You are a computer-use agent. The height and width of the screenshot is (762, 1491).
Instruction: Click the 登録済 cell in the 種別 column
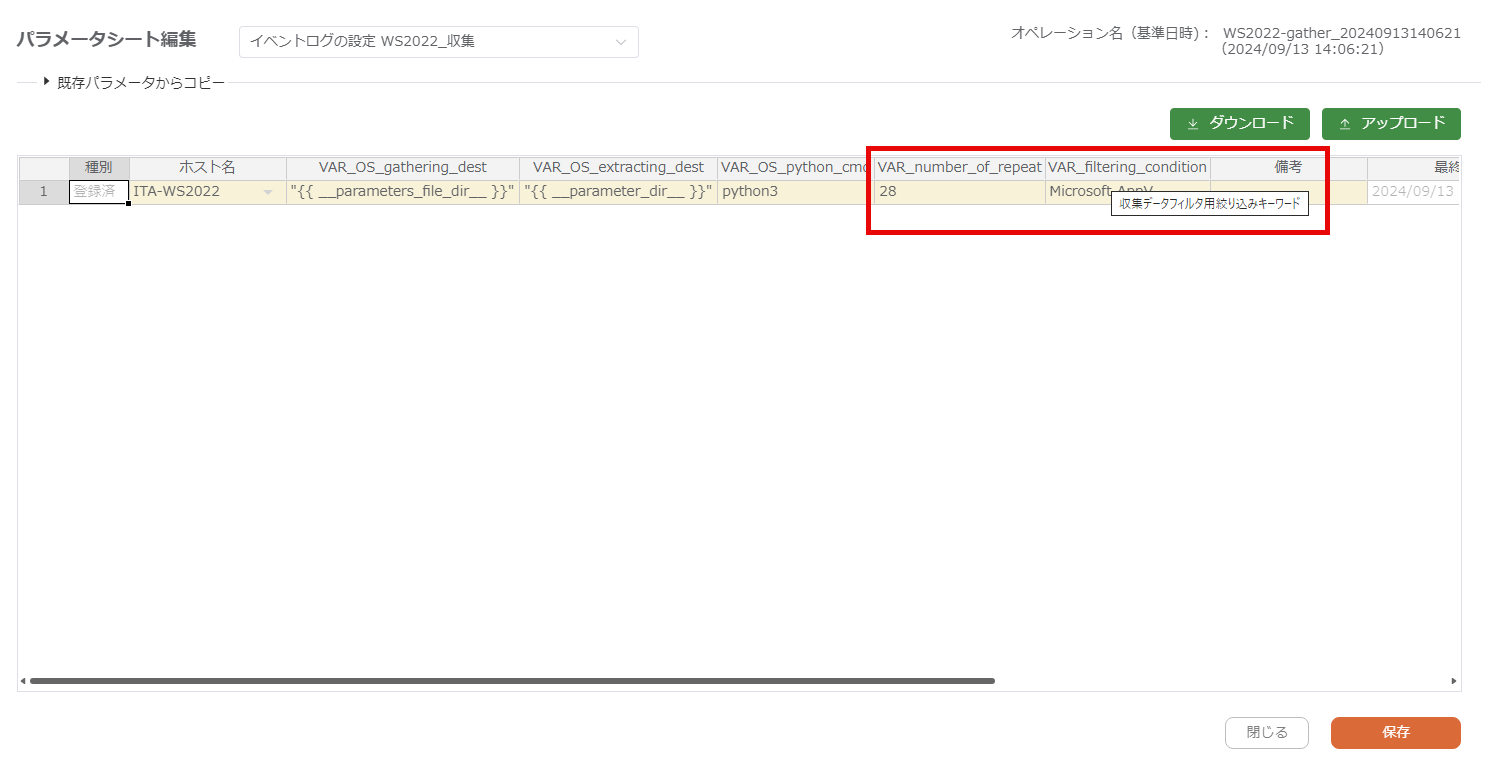point(98,191)
